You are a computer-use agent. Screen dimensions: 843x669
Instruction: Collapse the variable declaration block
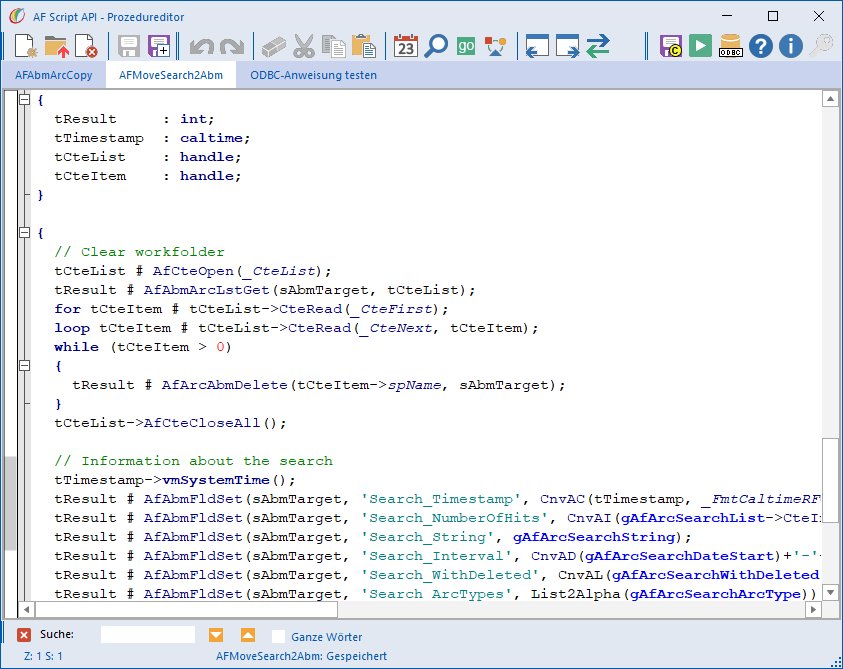24,99
